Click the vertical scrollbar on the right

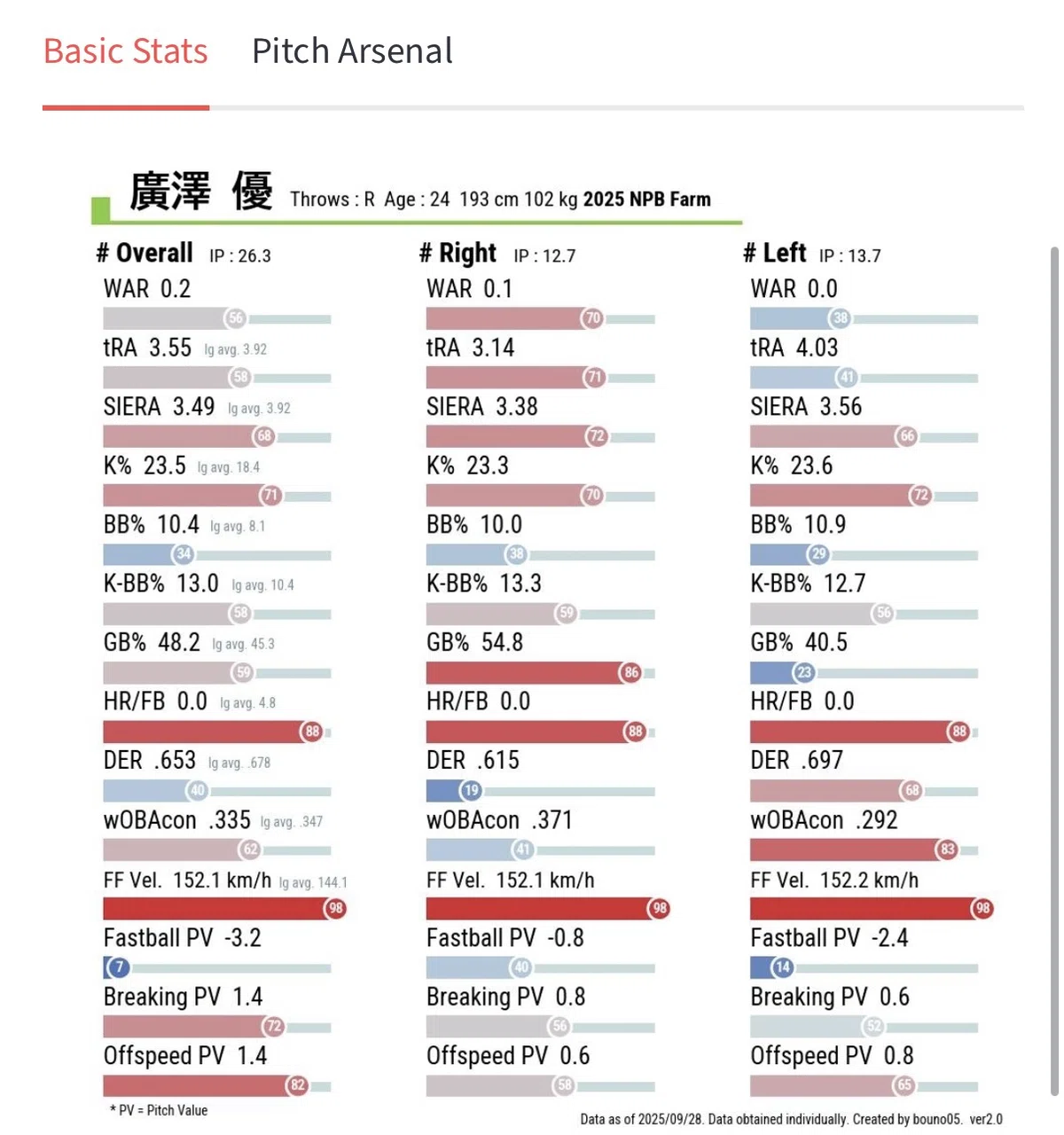1054,671
